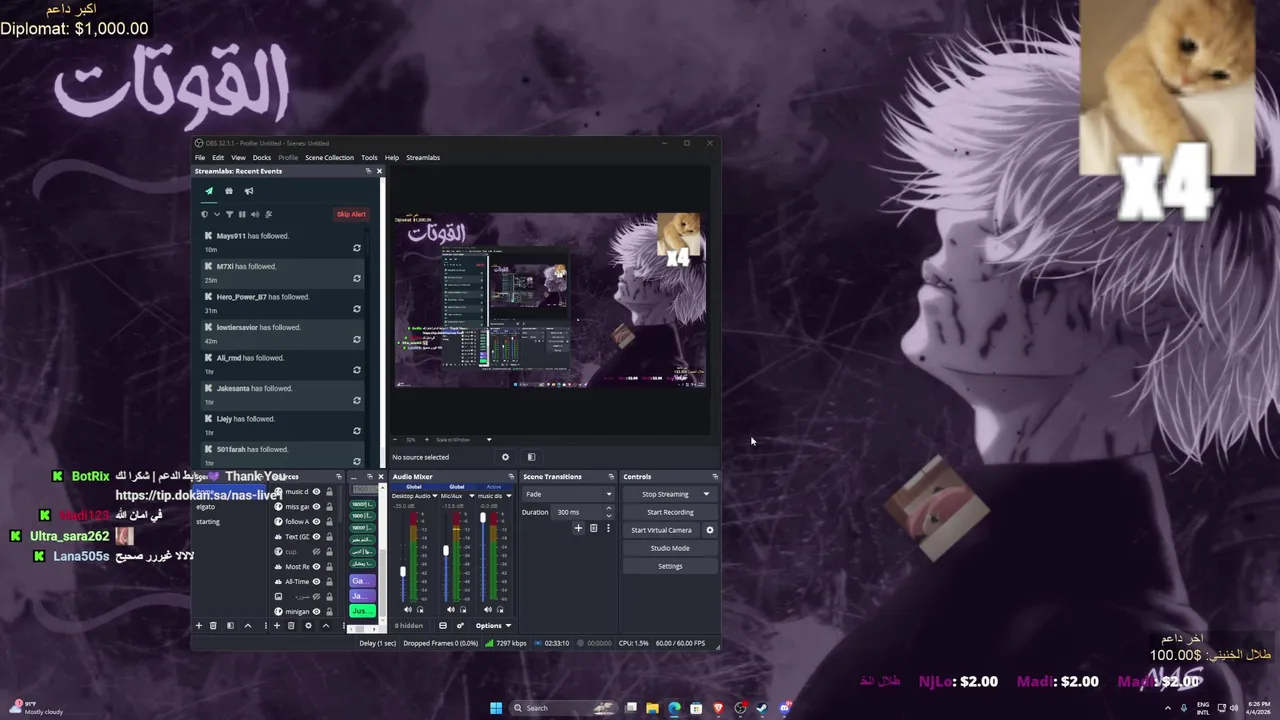Expand the events chevron next to shield

click(217, 214)
